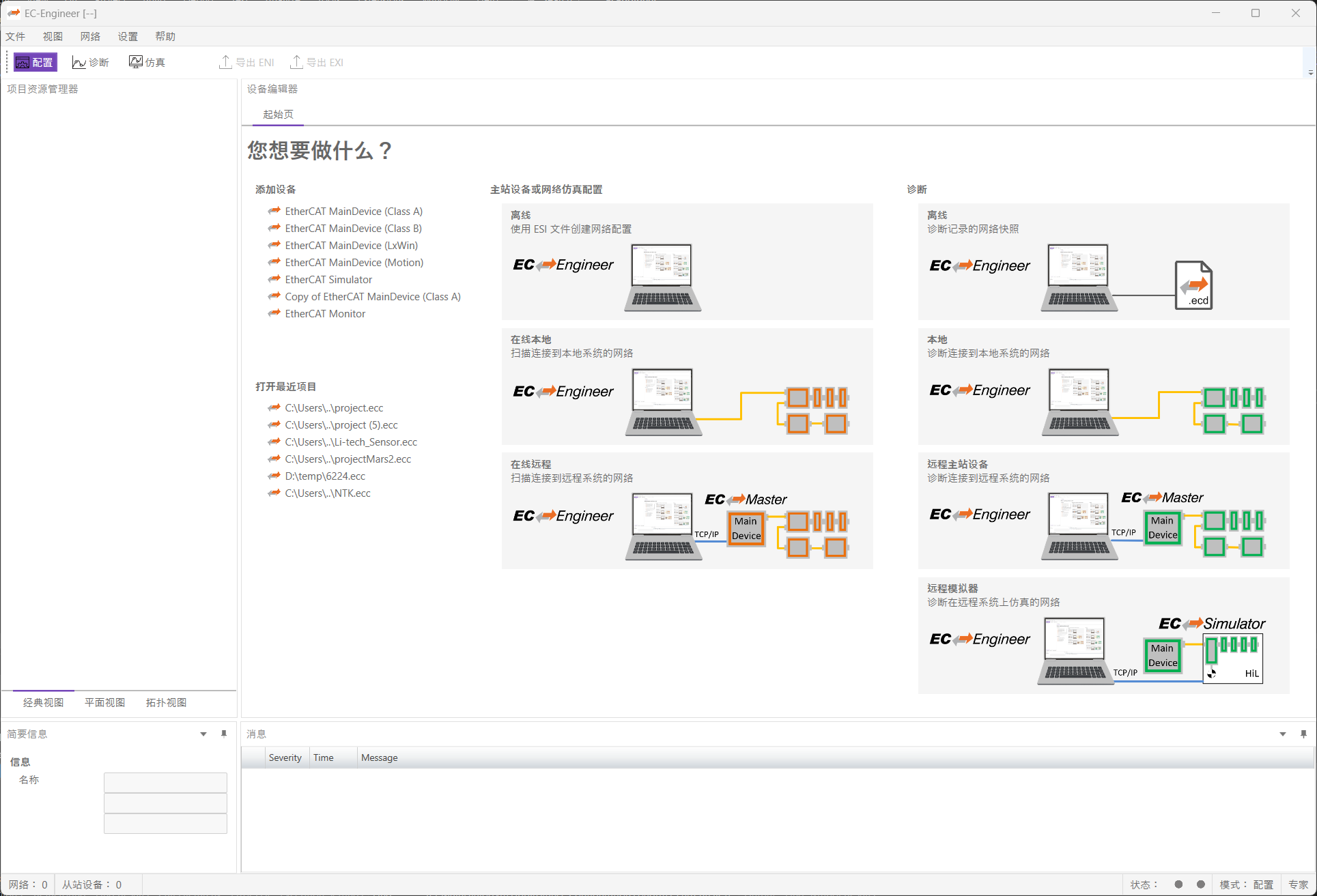Add Copy of EtherCAT MainDevice (Class A)
Screen dimensions: 1317x896
pyautogui.click(x=373, y=297)
